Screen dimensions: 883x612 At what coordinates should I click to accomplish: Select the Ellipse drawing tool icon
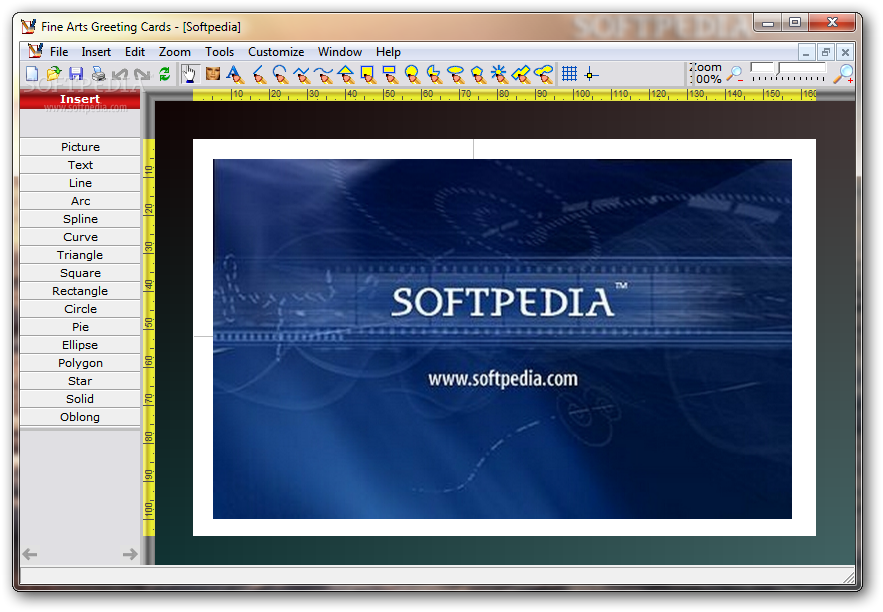(x=456, y=74)
